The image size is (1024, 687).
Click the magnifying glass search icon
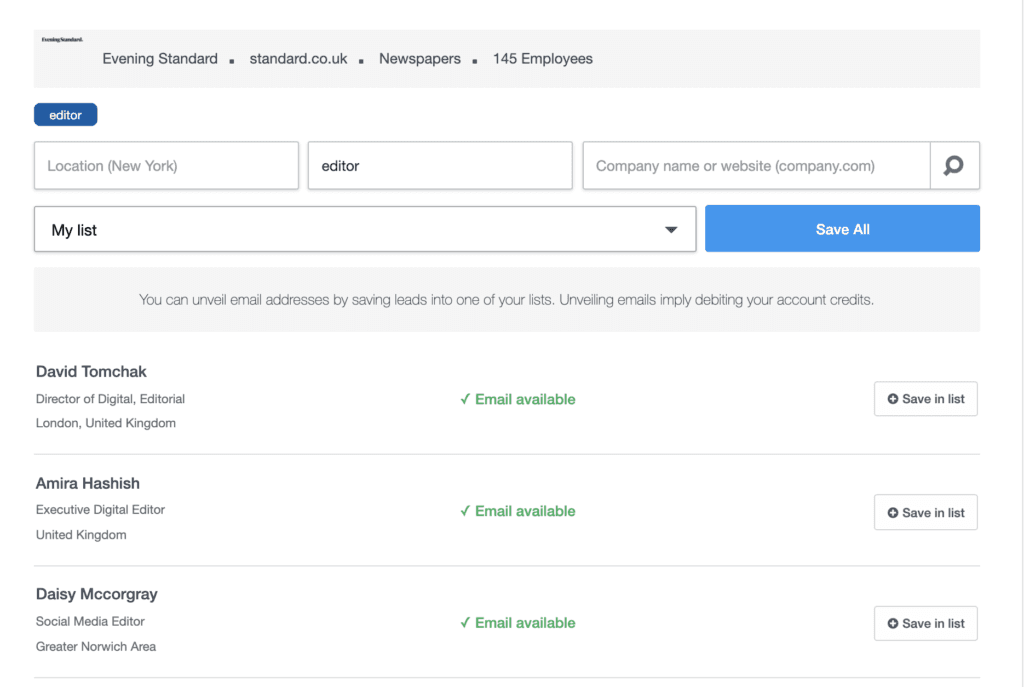tap(954, 166)
